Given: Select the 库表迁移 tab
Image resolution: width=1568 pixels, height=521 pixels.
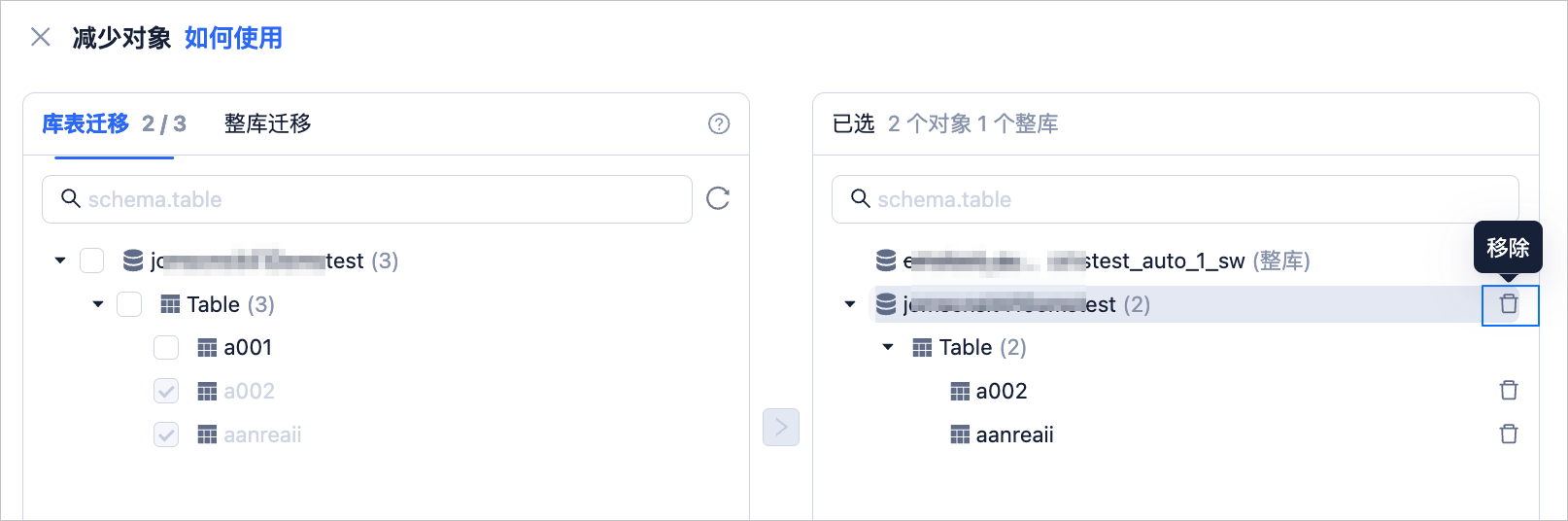Looking at the screenshot, I should (x=85, y=123).
